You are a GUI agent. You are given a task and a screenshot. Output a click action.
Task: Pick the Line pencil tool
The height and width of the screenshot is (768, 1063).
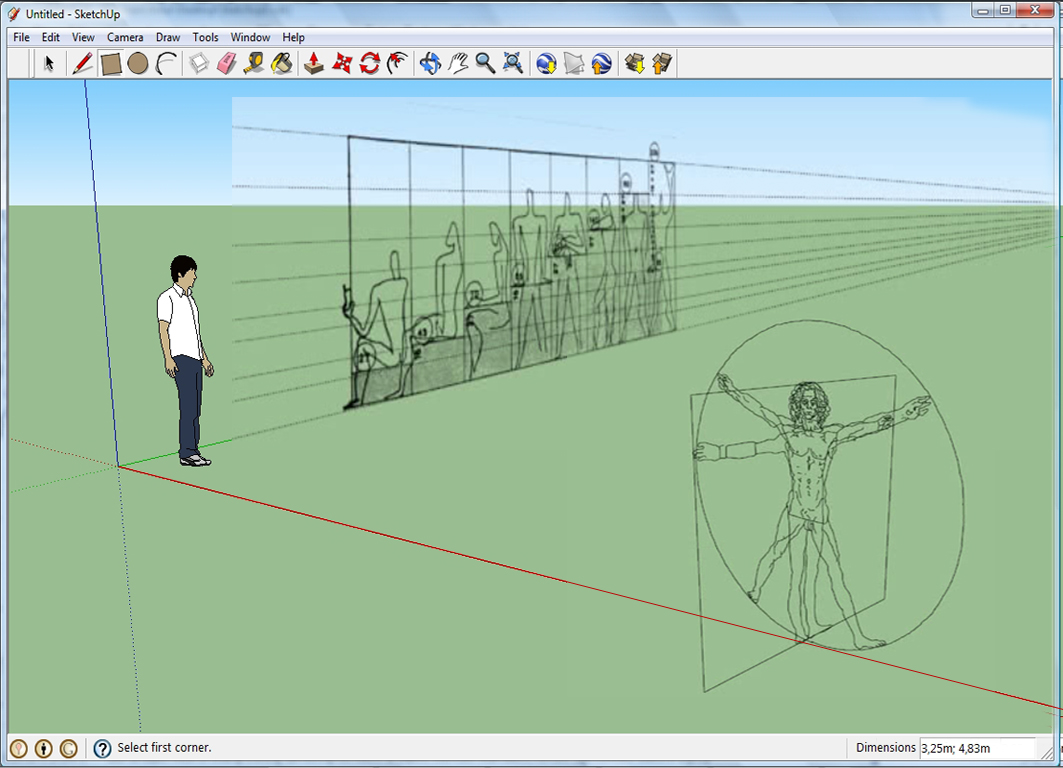click(x=83, y=64)
